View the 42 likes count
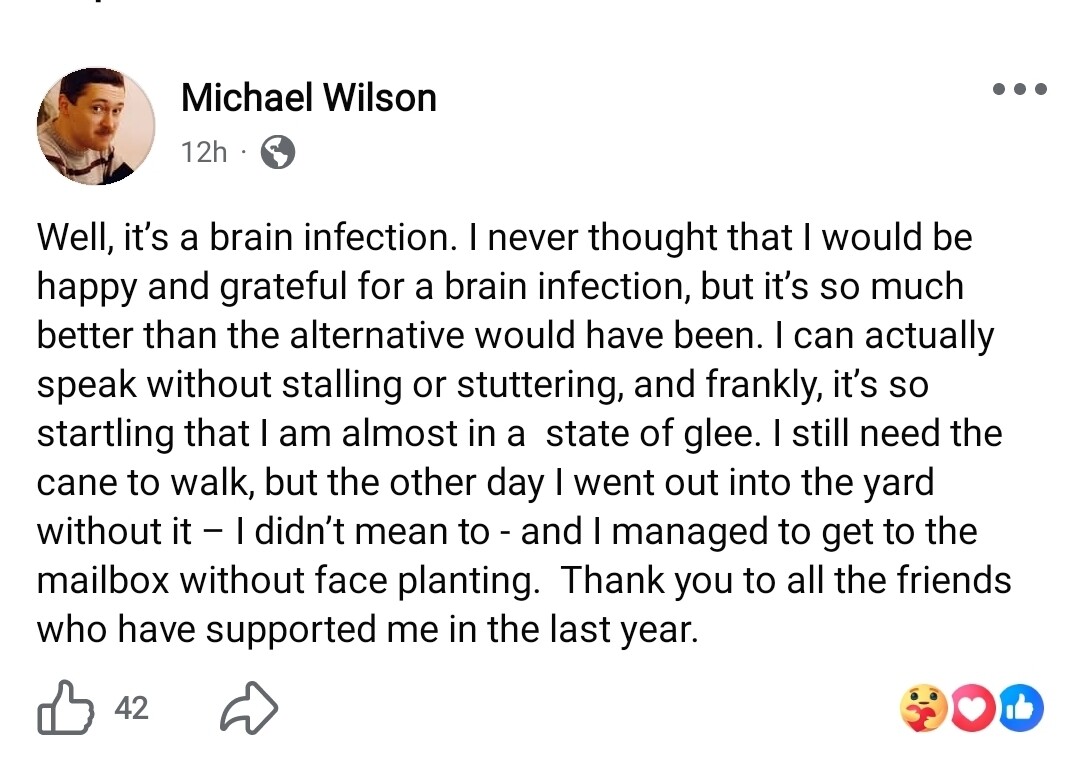 coord(131,708)
